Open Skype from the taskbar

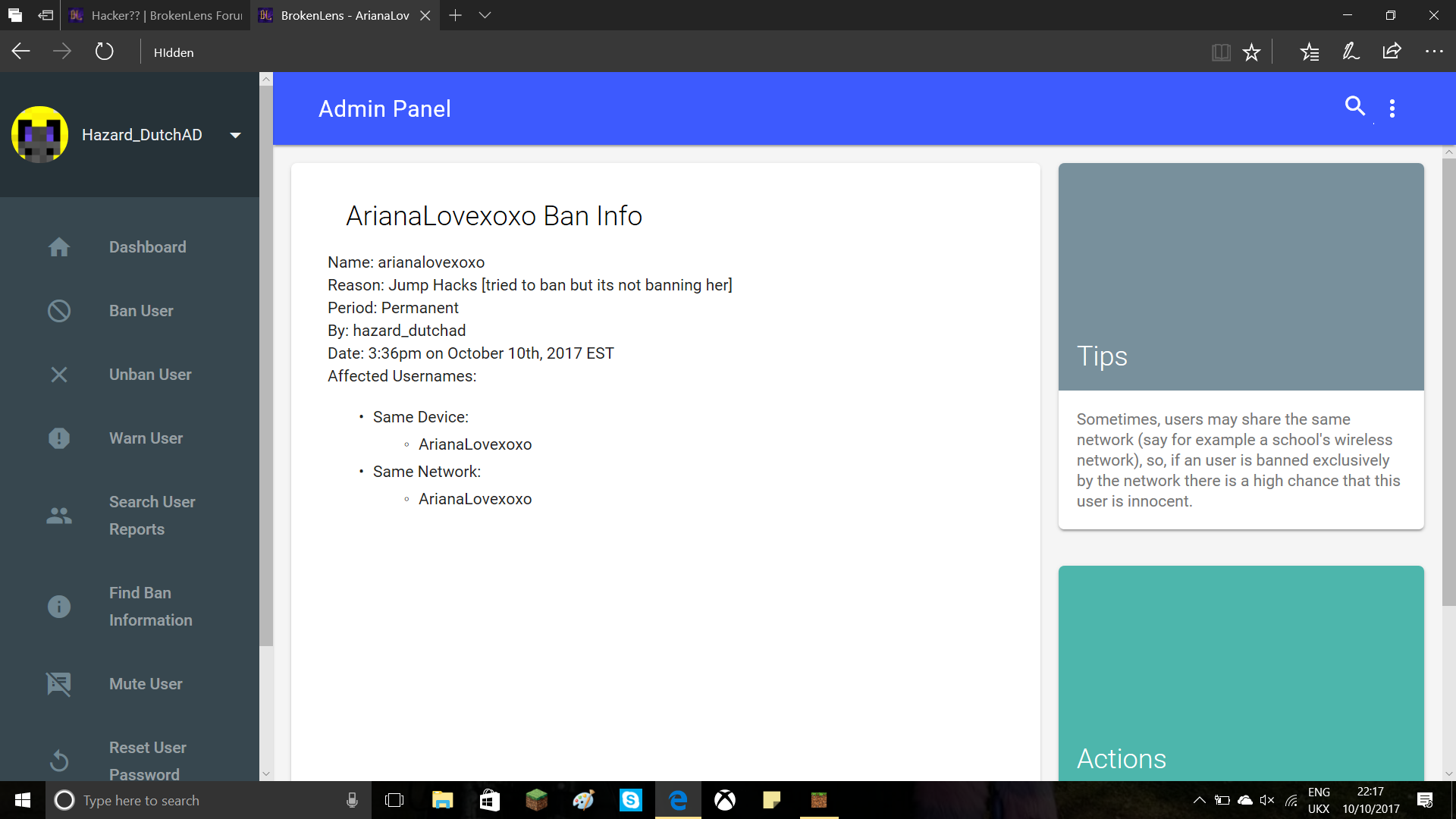coord(631,800)
